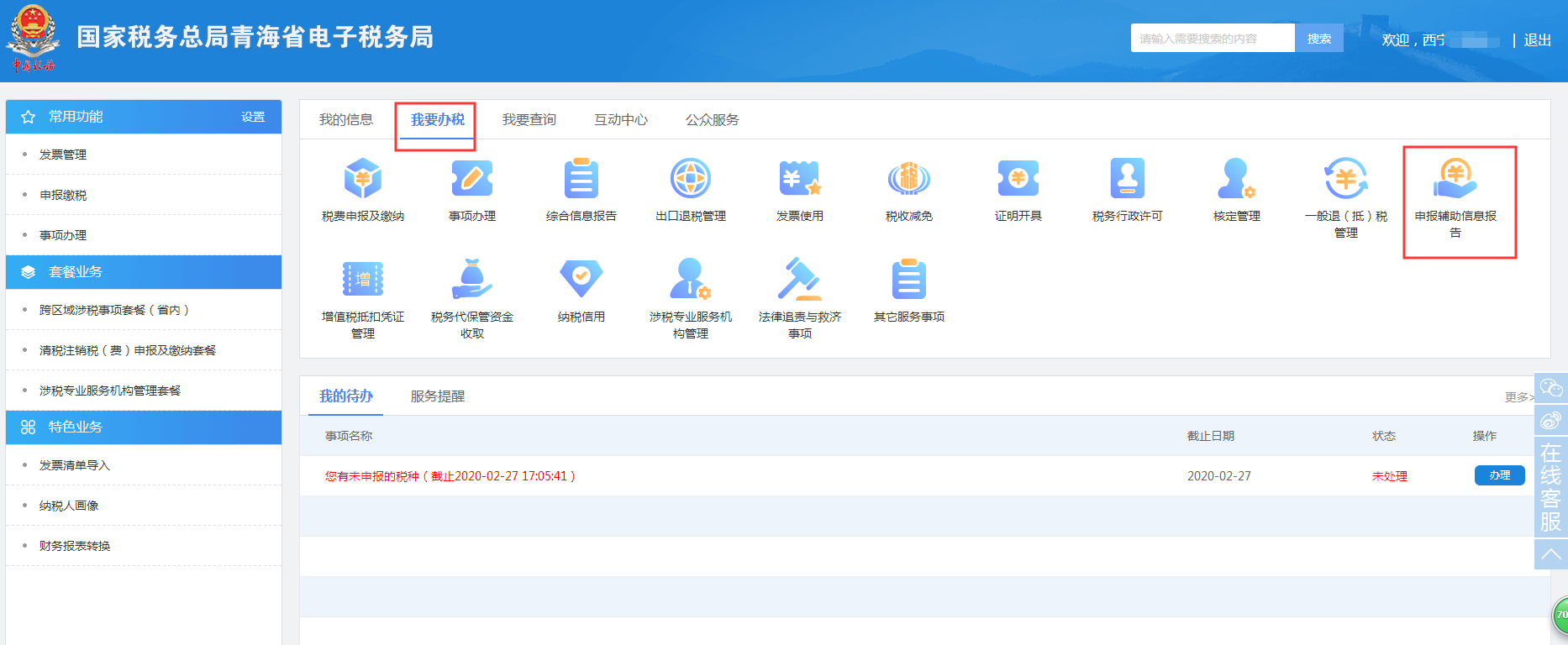Open 综合信息报告 icon

tap(581, 178)
